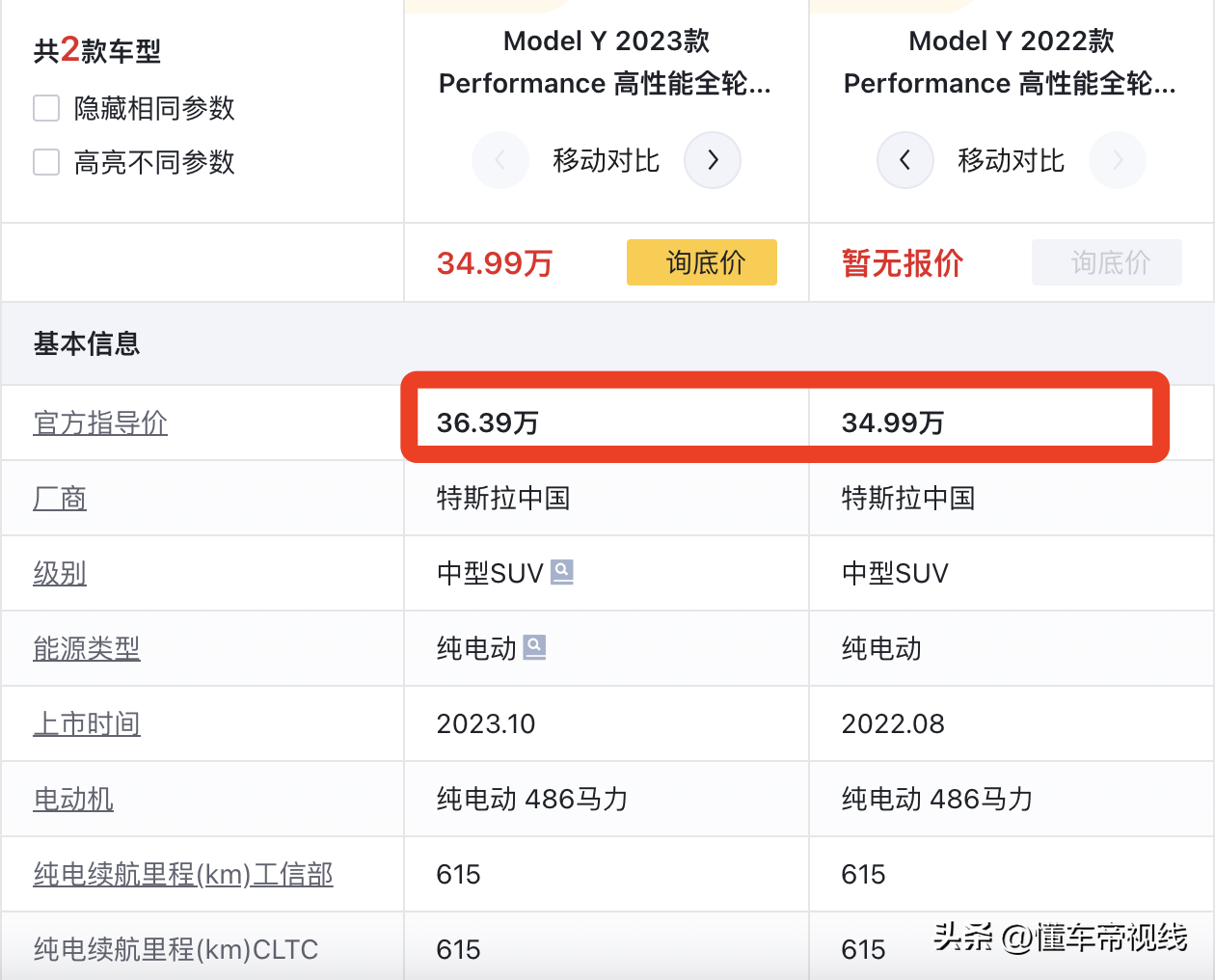Select the Model Y 2022款 Performance title
This screenshot has height=980, width=1215.
click(x=1011, y=62)
